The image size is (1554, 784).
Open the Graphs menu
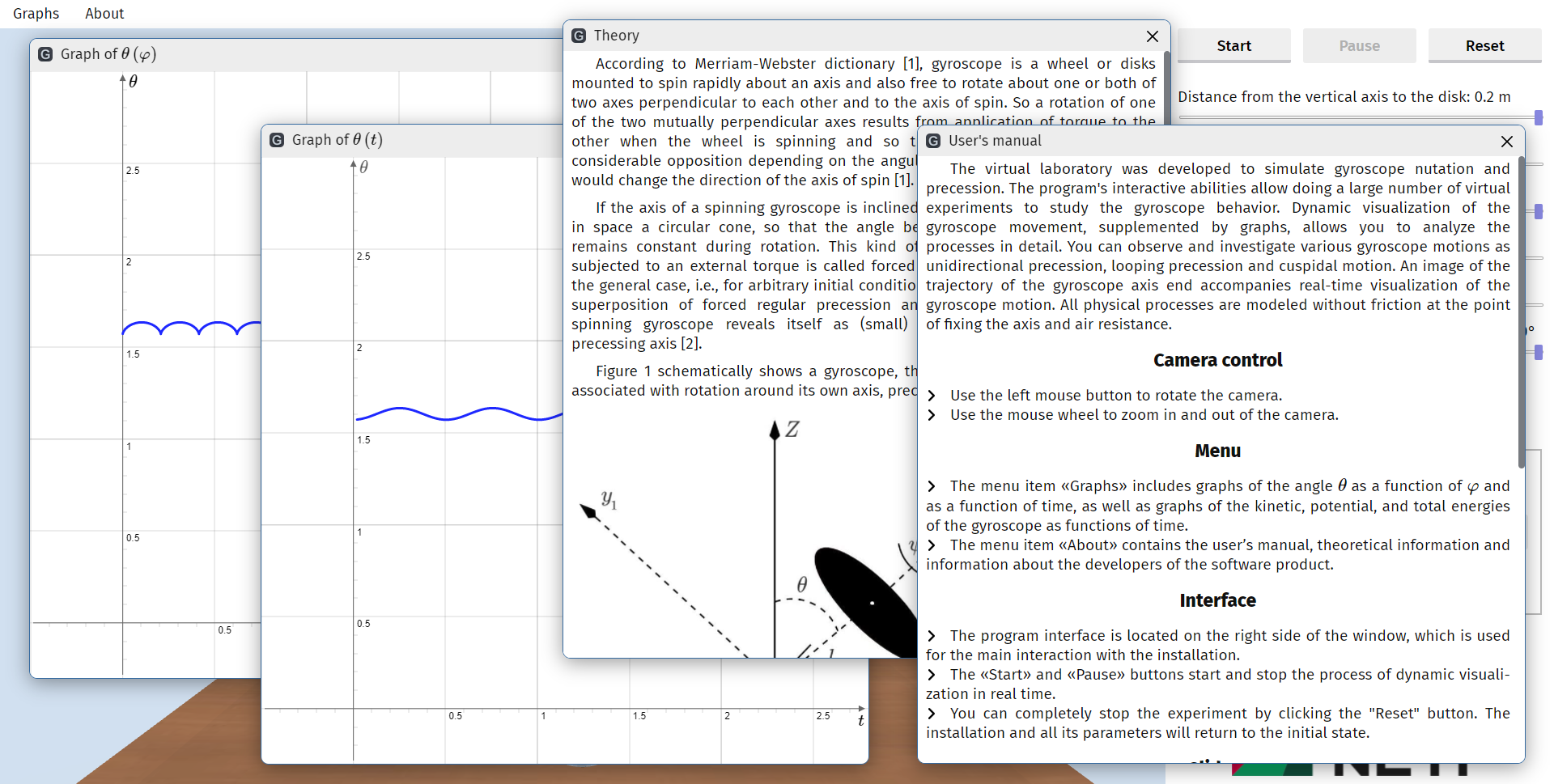pyautogui.click(x=36, y=13)
